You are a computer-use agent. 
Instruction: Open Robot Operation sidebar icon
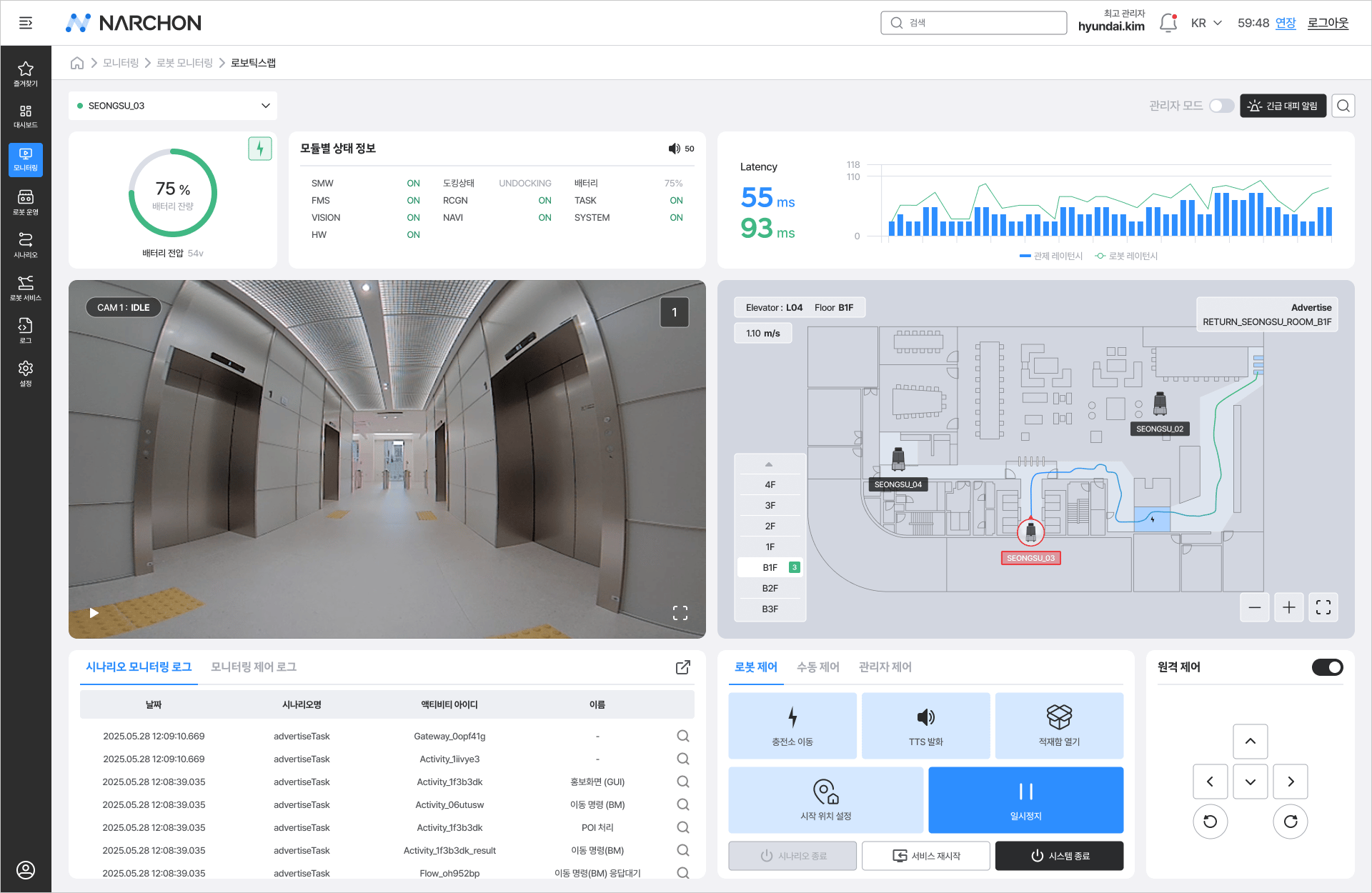(x=26, y=202)
